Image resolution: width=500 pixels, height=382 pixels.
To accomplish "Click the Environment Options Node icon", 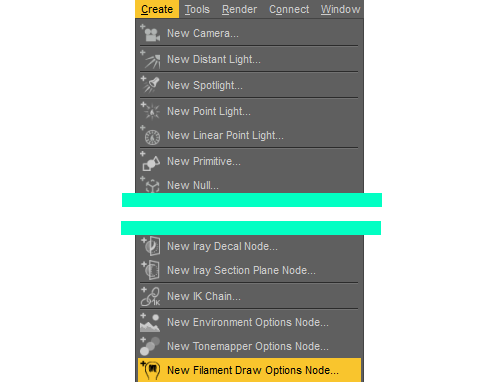I will click(150, 322).
